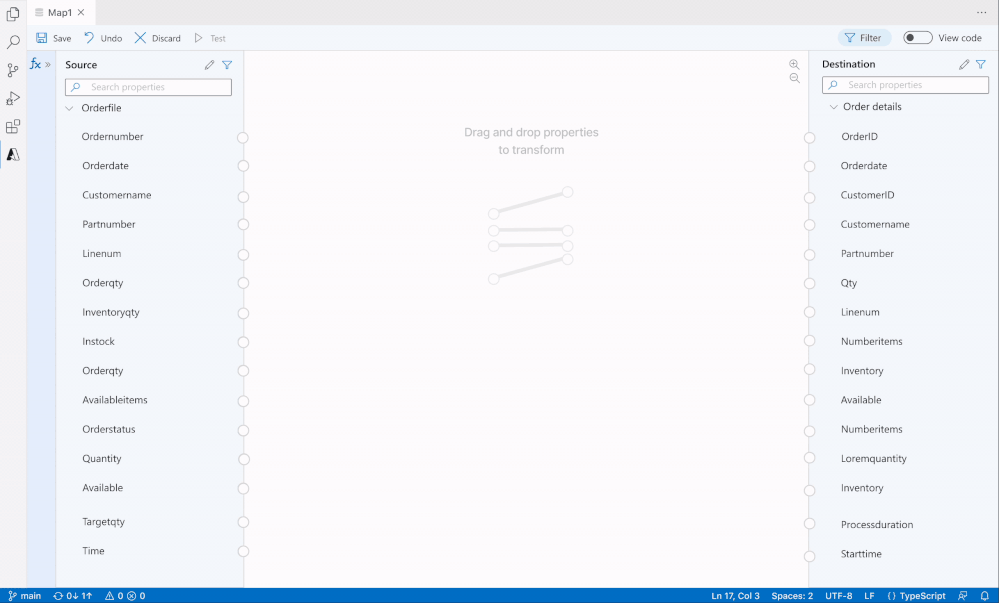Click the Test button
The width and height of the screenshot is (999, 603).
(x=210, y=38)
